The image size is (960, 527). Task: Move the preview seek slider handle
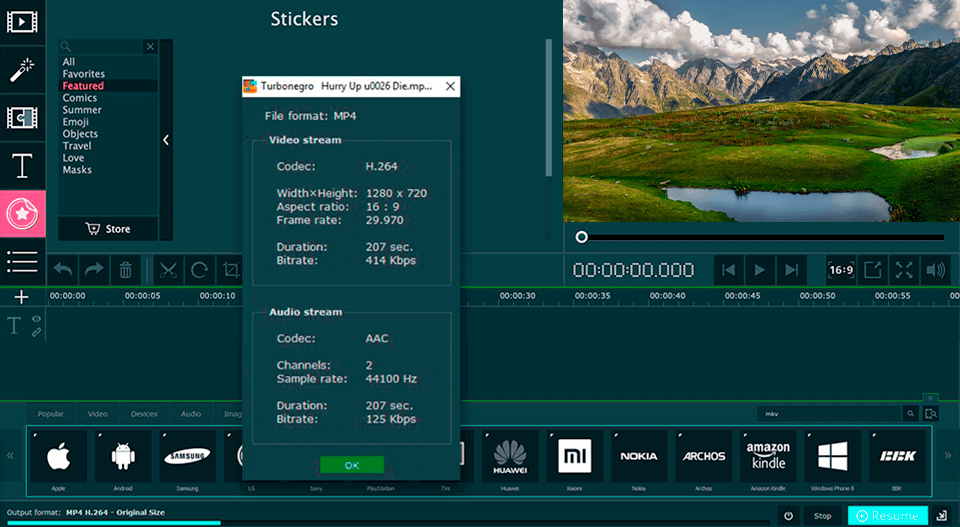582,237
